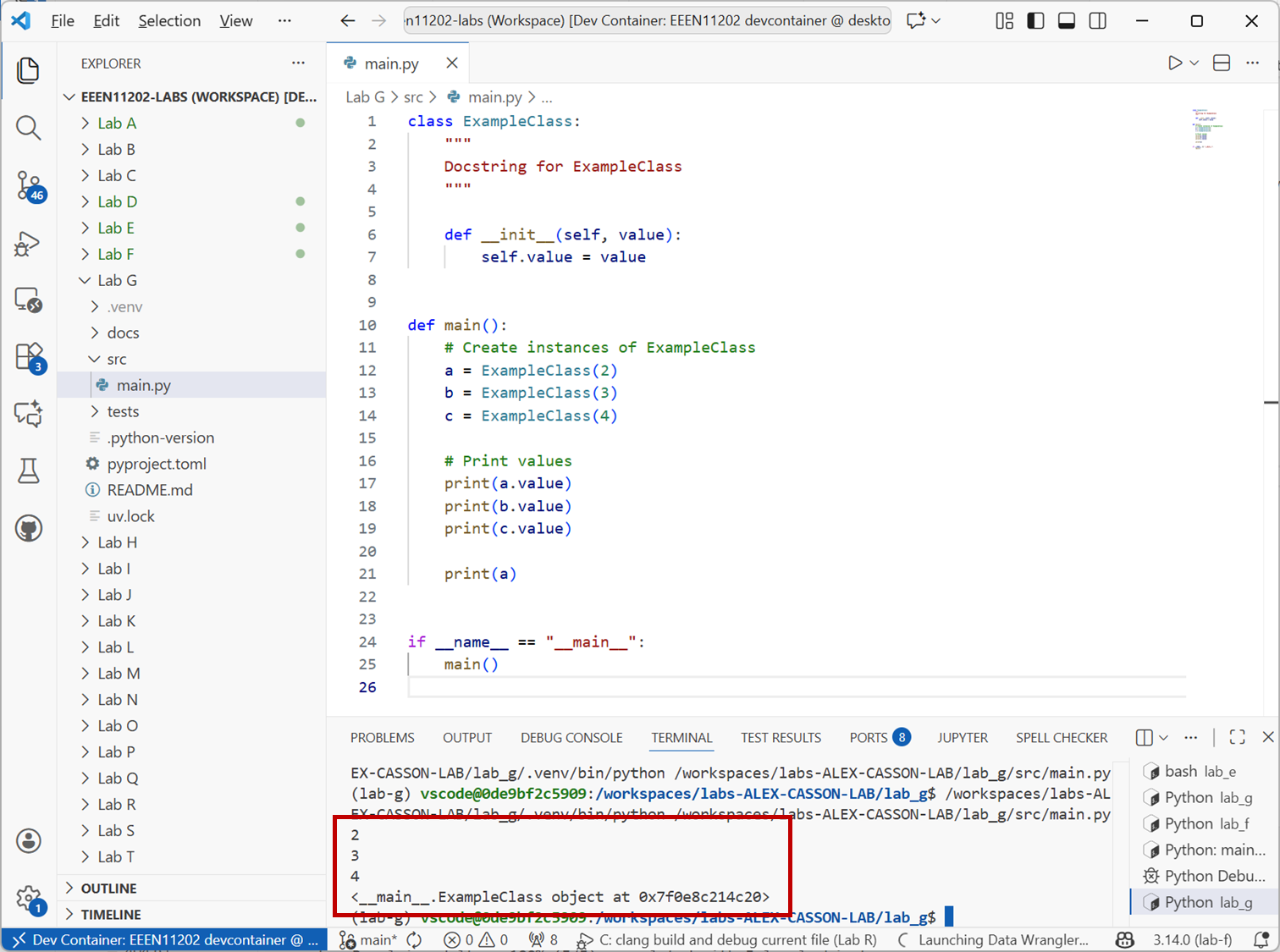
Task: Open the Search view in activity bar
Action: pos(28,128)
